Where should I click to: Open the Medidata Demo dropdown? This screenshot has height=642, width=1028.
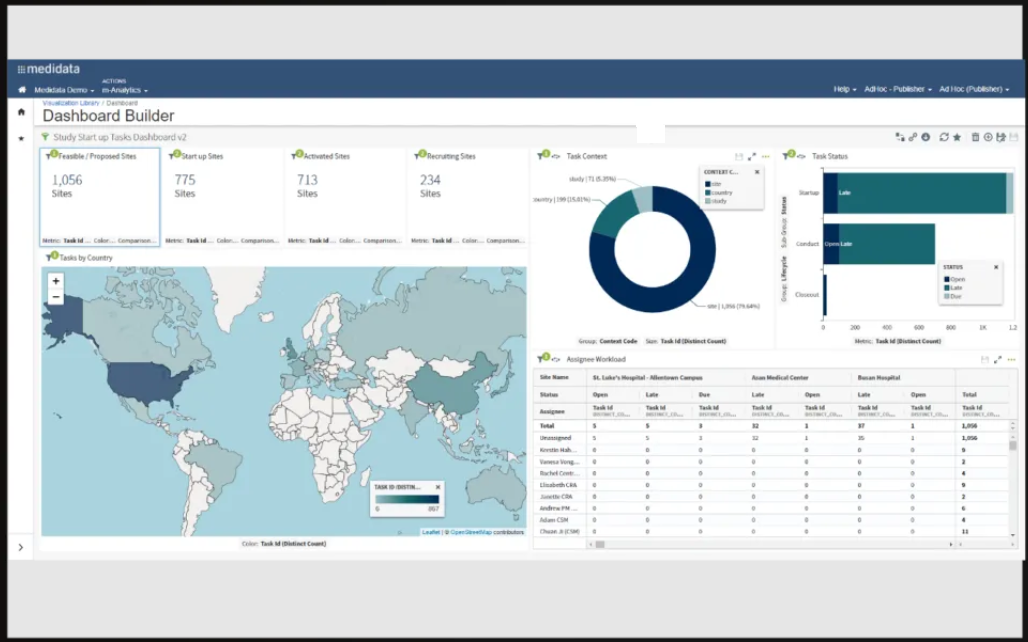tap(63, 90)
